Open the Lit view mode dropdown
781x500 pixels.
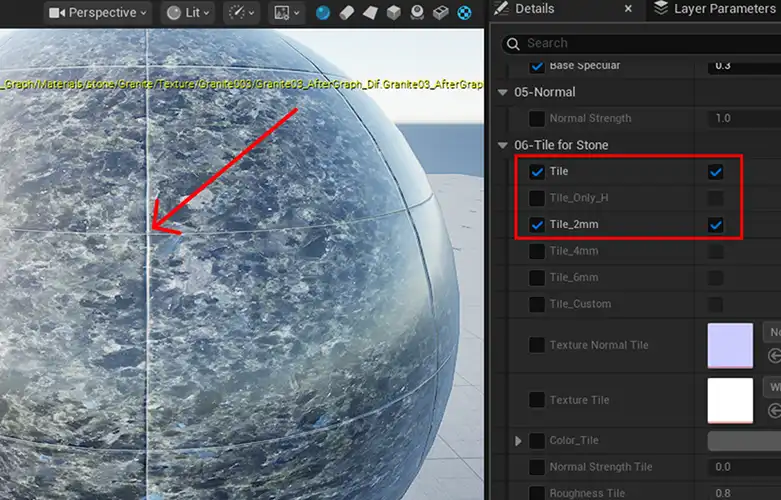pyautogui.click(x=188, y=12)
